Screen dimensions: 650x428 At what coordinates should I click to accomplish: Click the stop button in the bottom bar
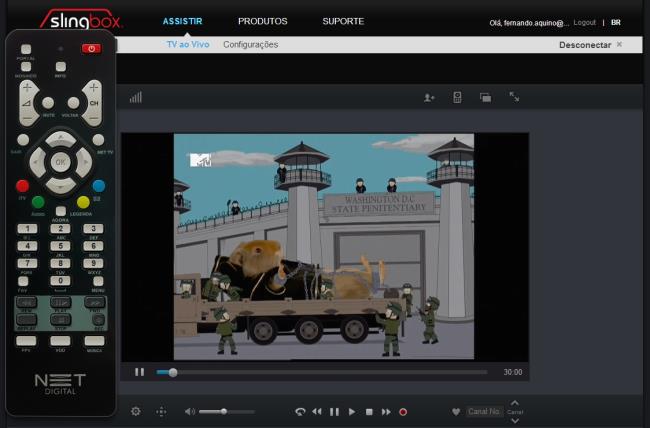tap(369, 412)
